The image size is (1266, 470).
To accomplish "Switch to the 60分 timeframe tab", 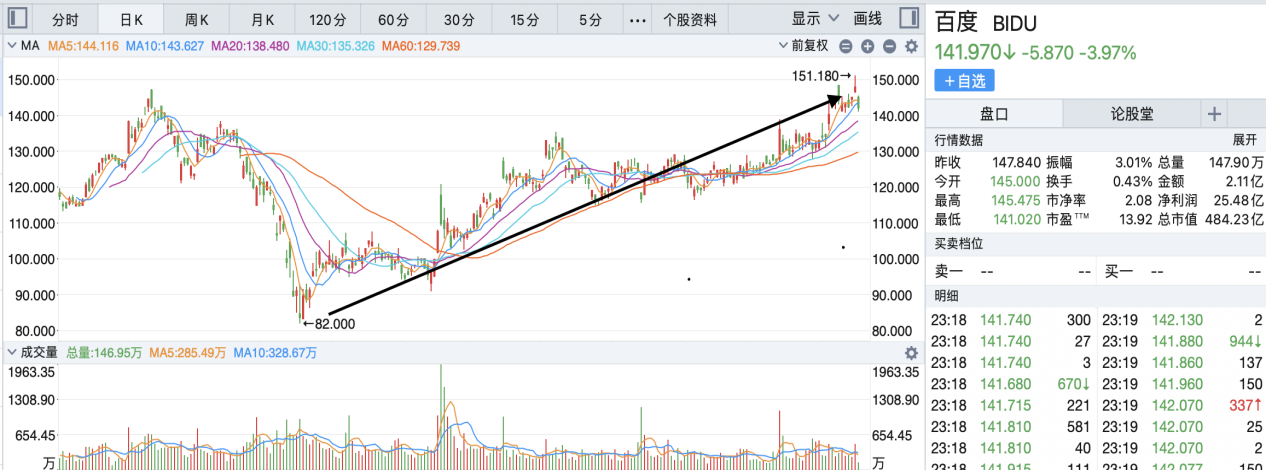I will (393, 19).
